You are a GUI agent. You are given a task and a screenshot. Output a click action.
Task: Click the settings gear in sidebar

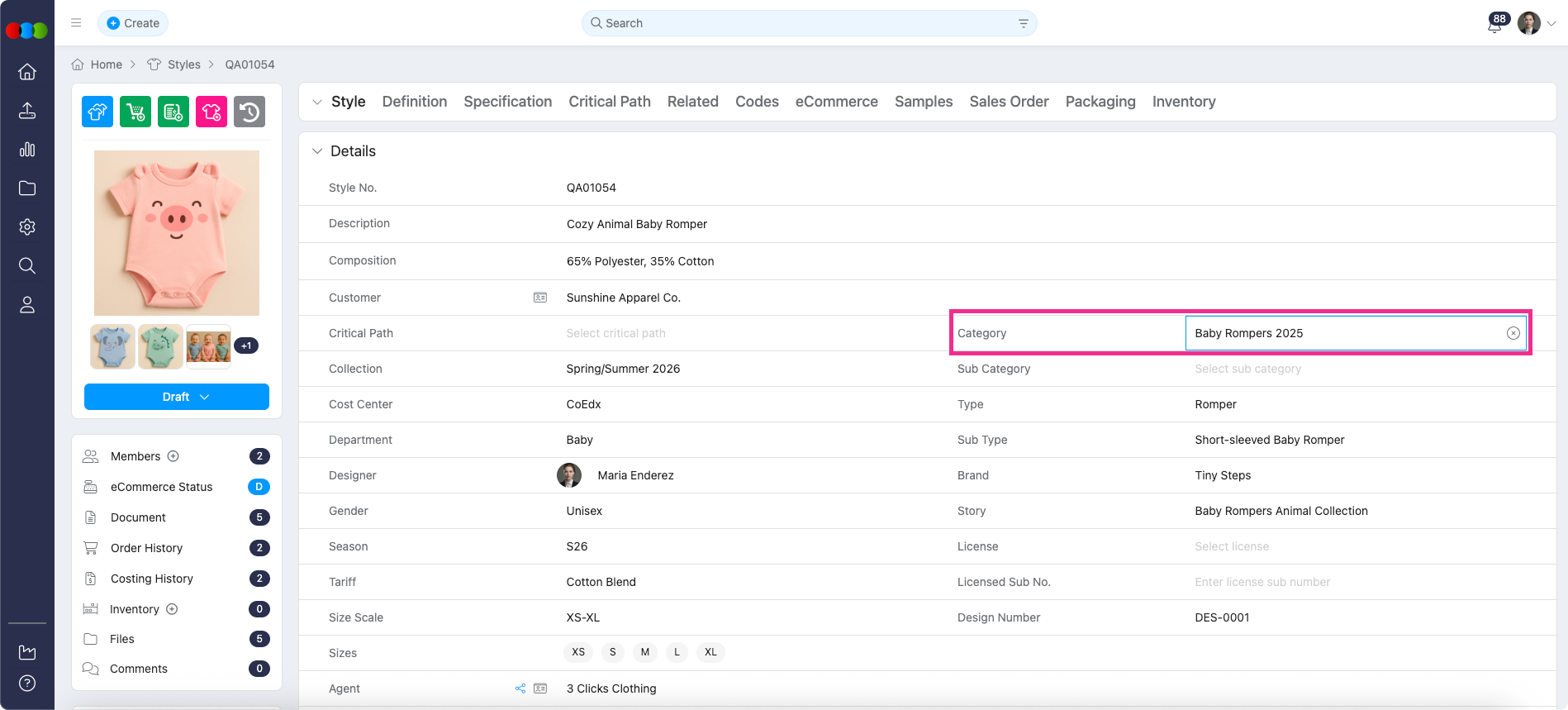27,227
